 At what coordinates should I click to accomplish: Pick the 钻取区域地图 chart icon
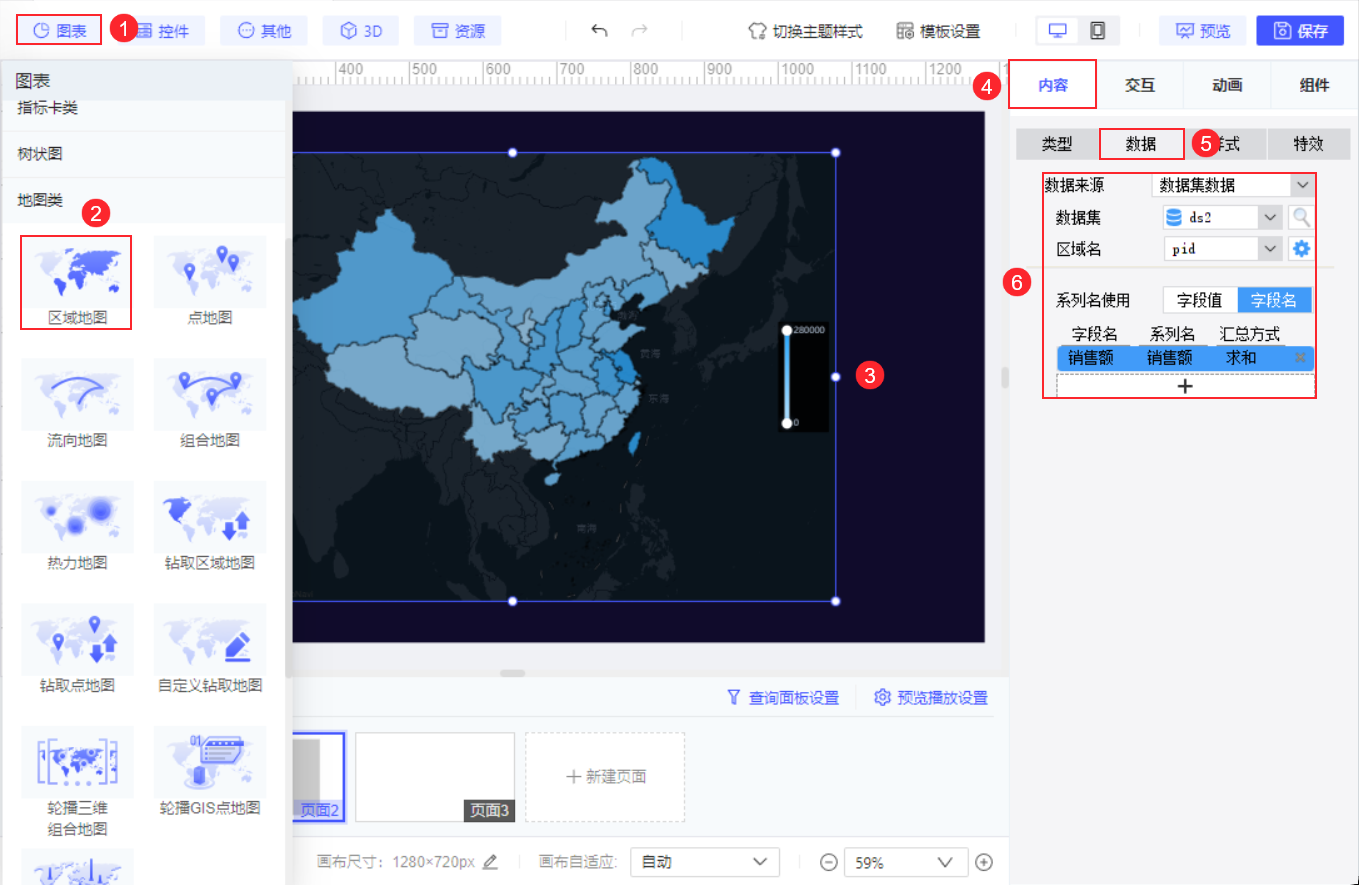pos(210,517)
